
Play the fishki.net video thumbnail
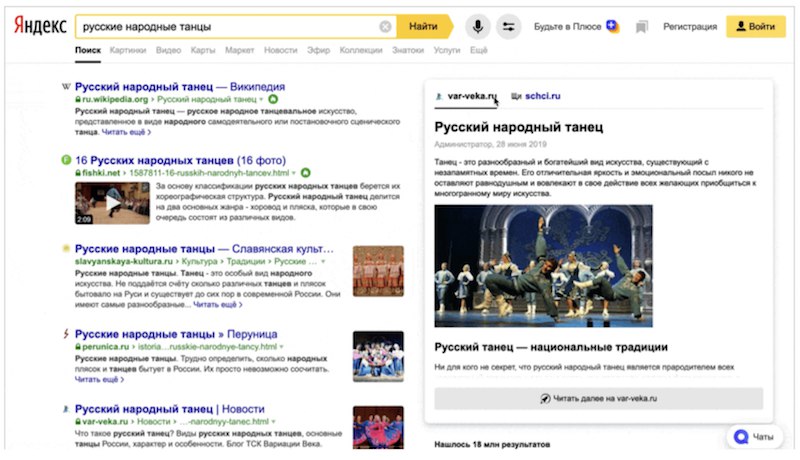tap(112, 203)
